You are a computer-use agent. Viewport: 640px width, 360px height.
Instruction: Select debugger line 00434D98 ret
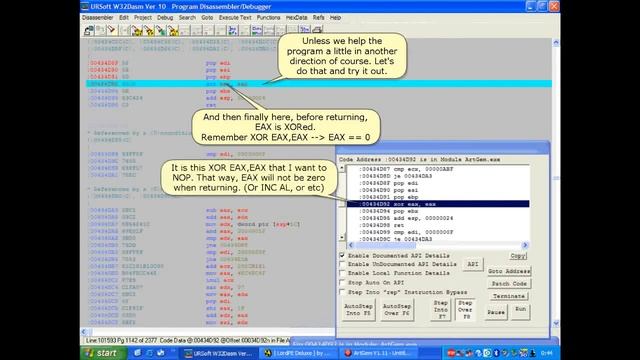(438, 225)
